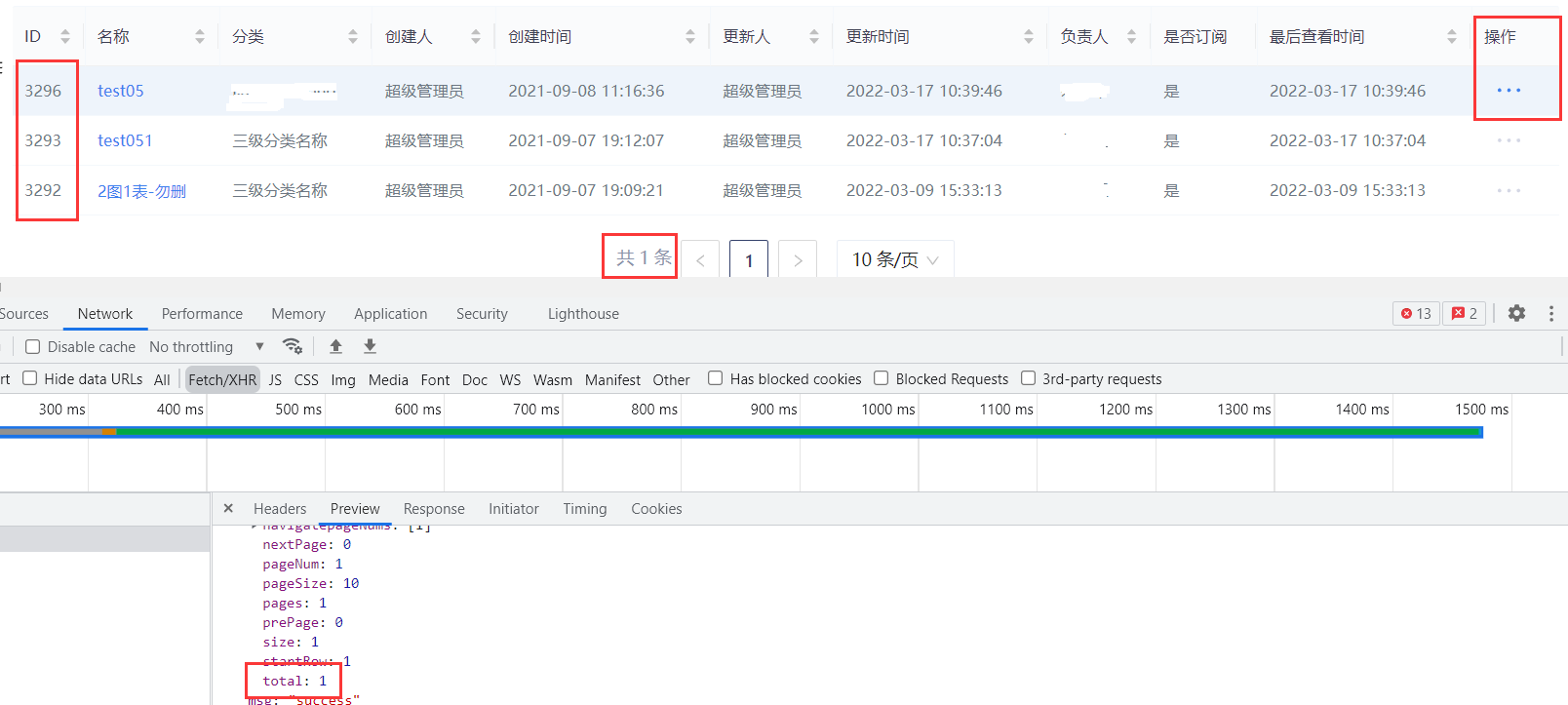Sort by 创建人 column arrows
The image size is (1568, 705).
click(x=476, y=37)
